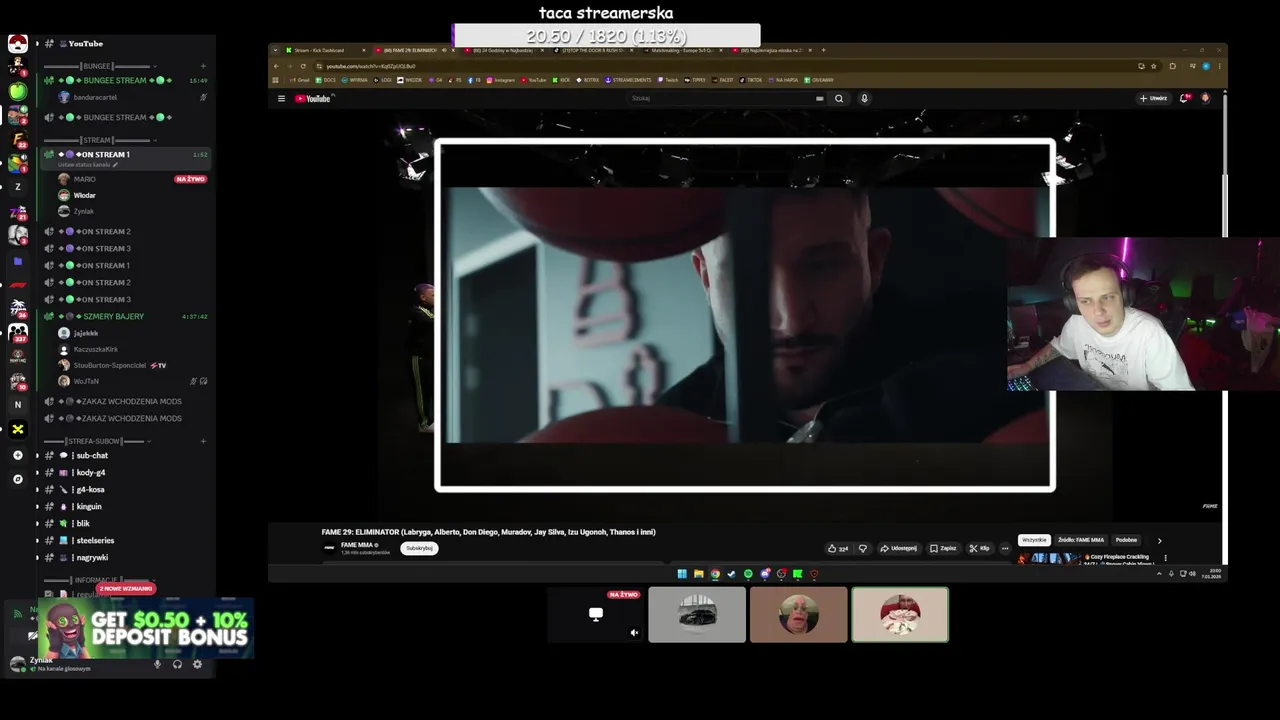Viewport: 1280px width, 720px height.
Task: Dislike the video with thumbs-down button
Action: coord(863,548)
